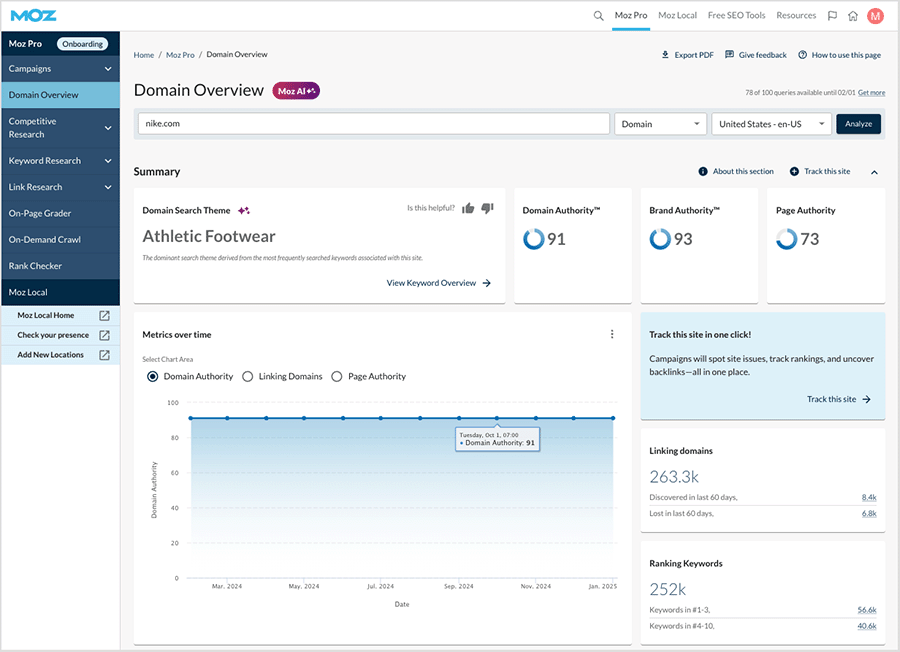Click the Track this site plus icon

pos(794,171)
